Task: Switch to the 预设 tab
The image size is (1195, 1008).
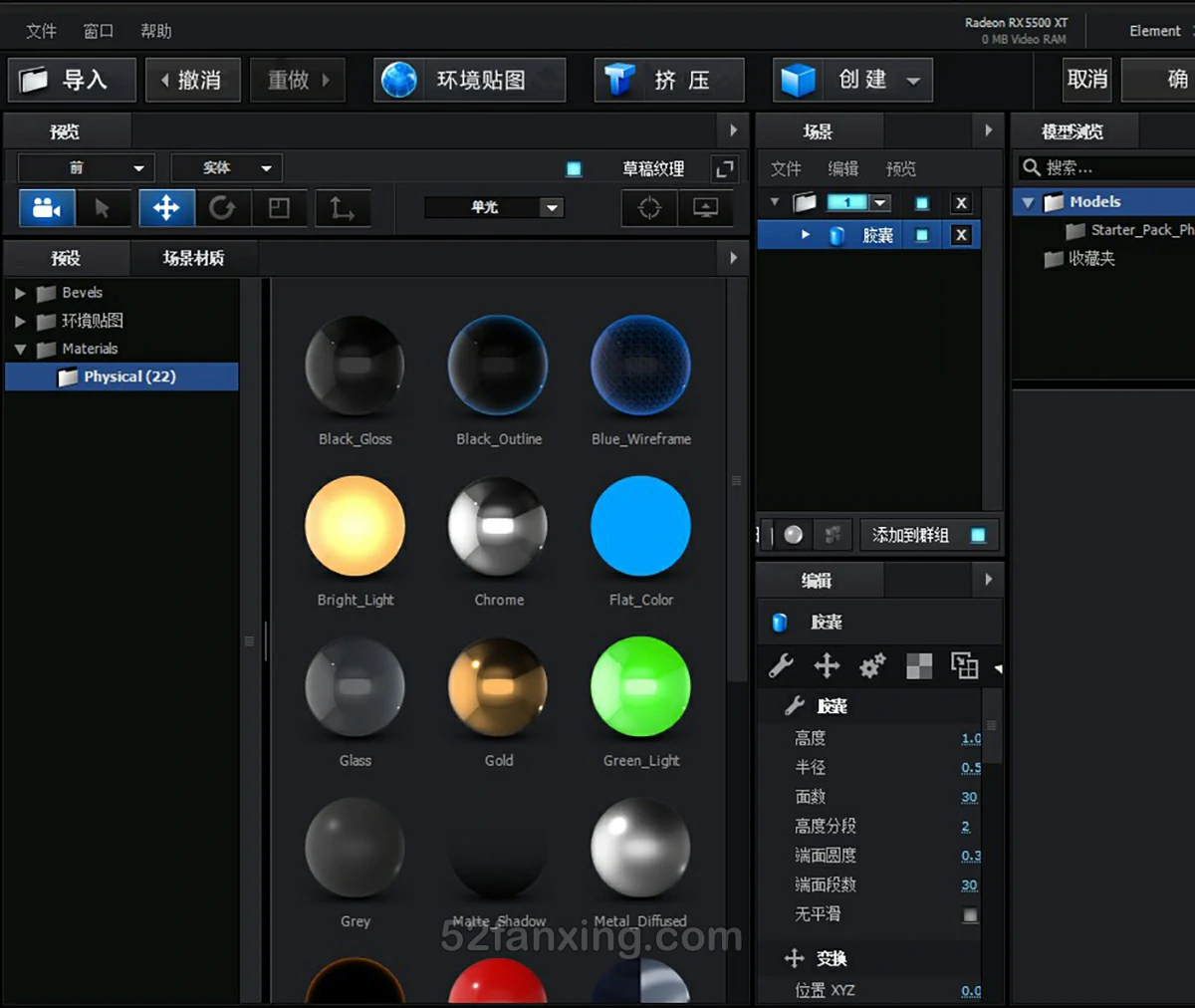Action: (x=66, y=258)
